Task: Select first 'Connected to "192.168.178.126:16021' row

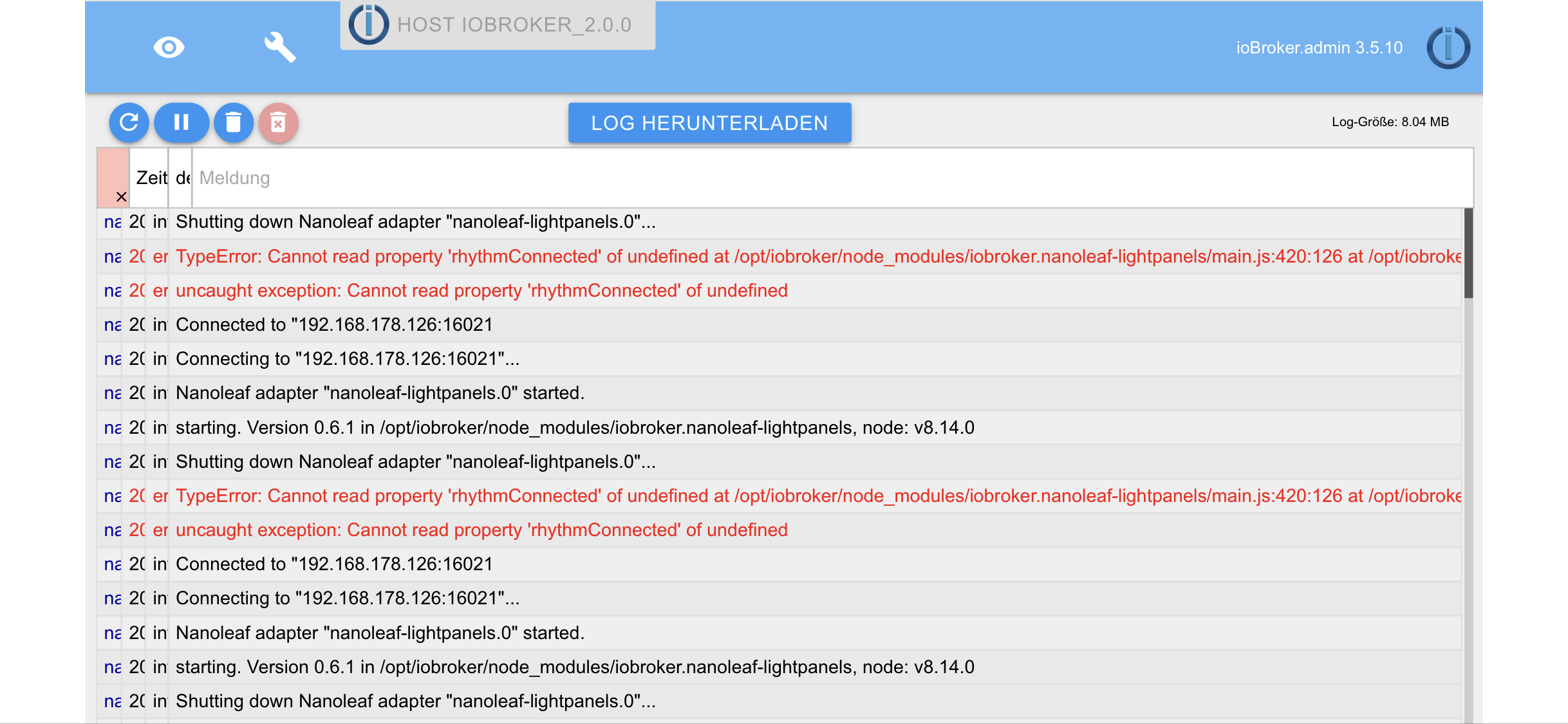Action: 779,324
